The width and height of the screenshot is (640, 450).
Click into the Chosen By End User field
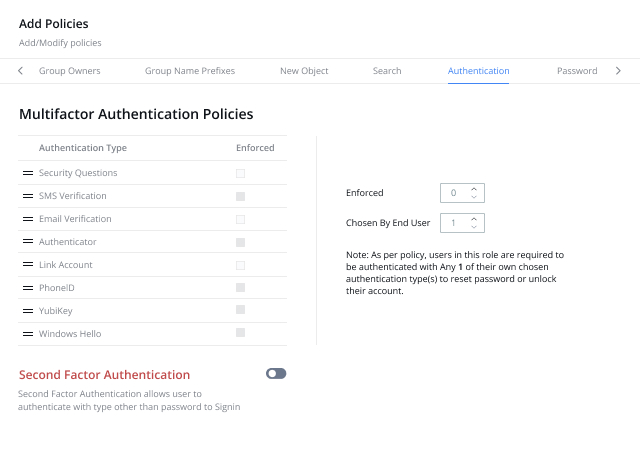coord(462,223)
